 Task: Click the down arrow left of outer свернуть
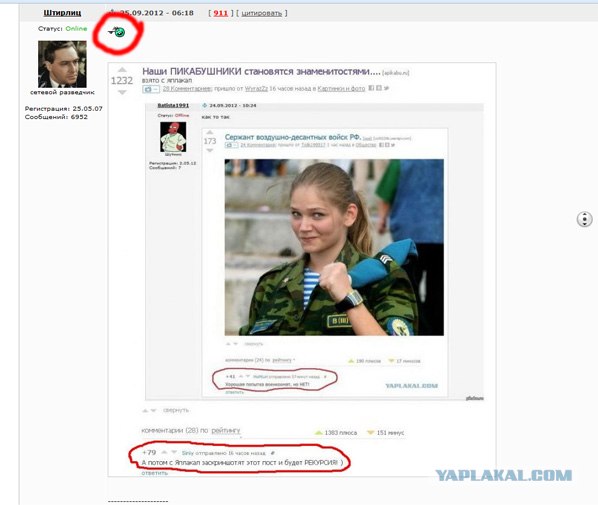point(153,411)
